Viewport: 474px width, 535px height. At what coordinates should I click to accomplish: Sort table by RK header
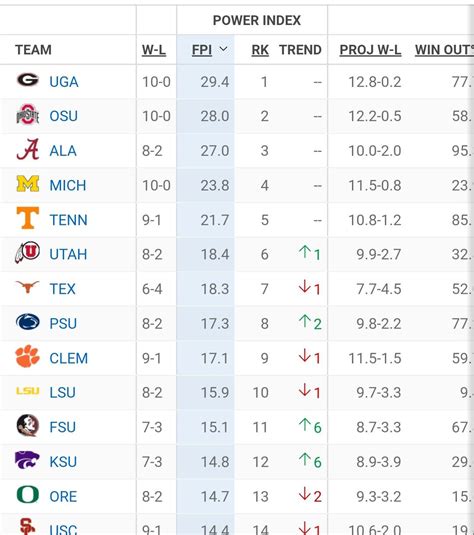[260, 50]
